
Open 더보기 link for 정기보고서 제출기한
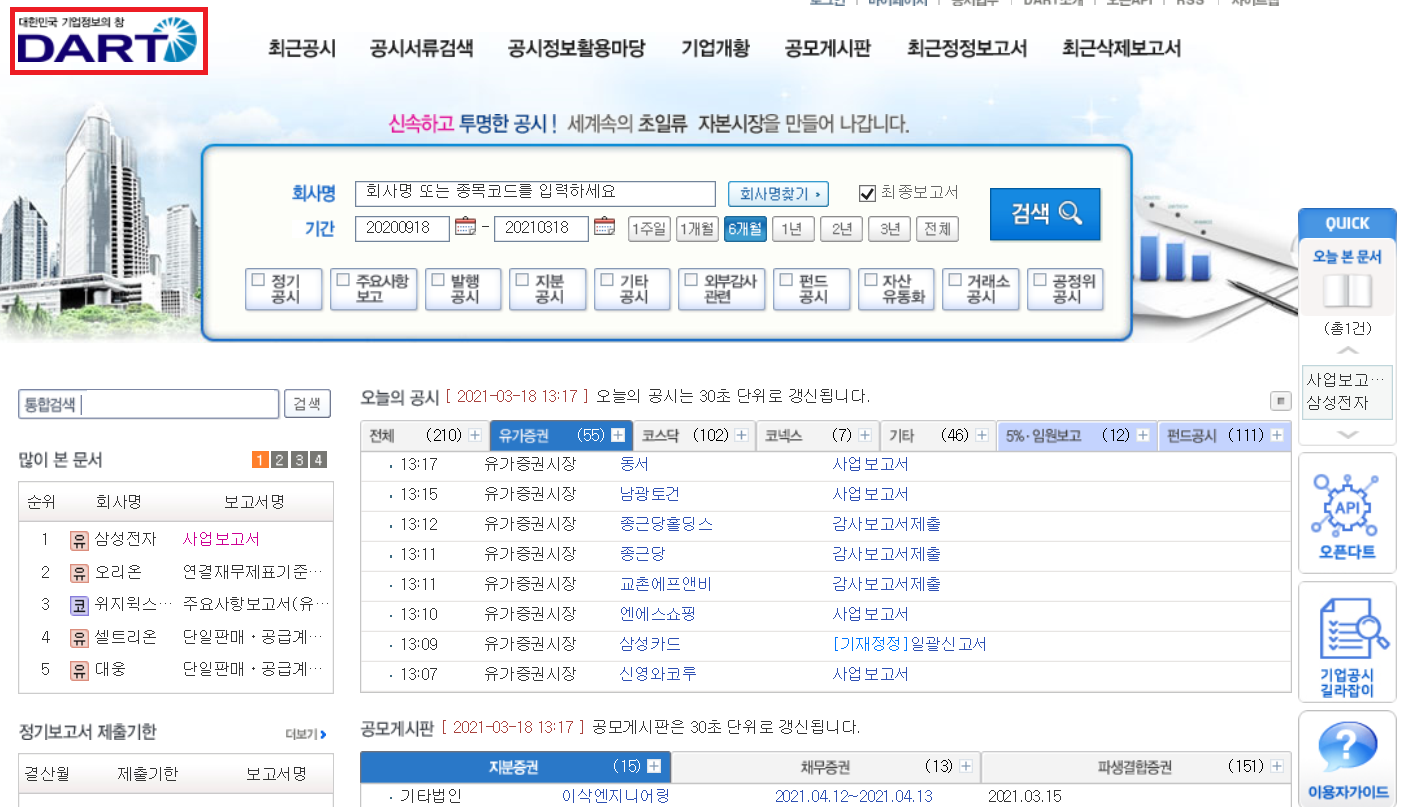coord(306,734)
